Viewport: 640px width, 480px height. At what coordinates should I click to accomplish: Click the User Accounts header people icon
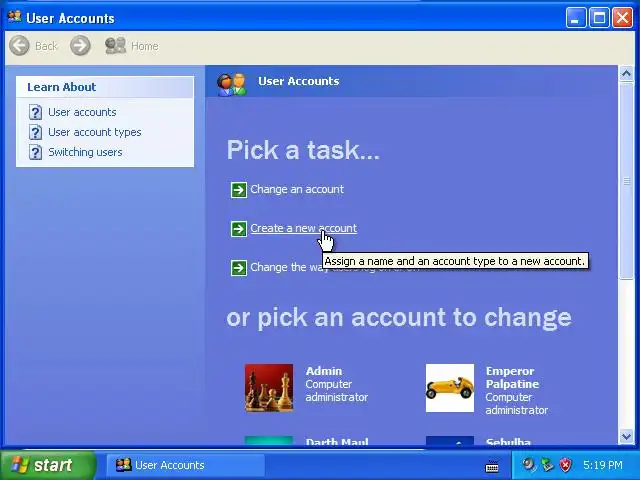(x=232, y=84)
